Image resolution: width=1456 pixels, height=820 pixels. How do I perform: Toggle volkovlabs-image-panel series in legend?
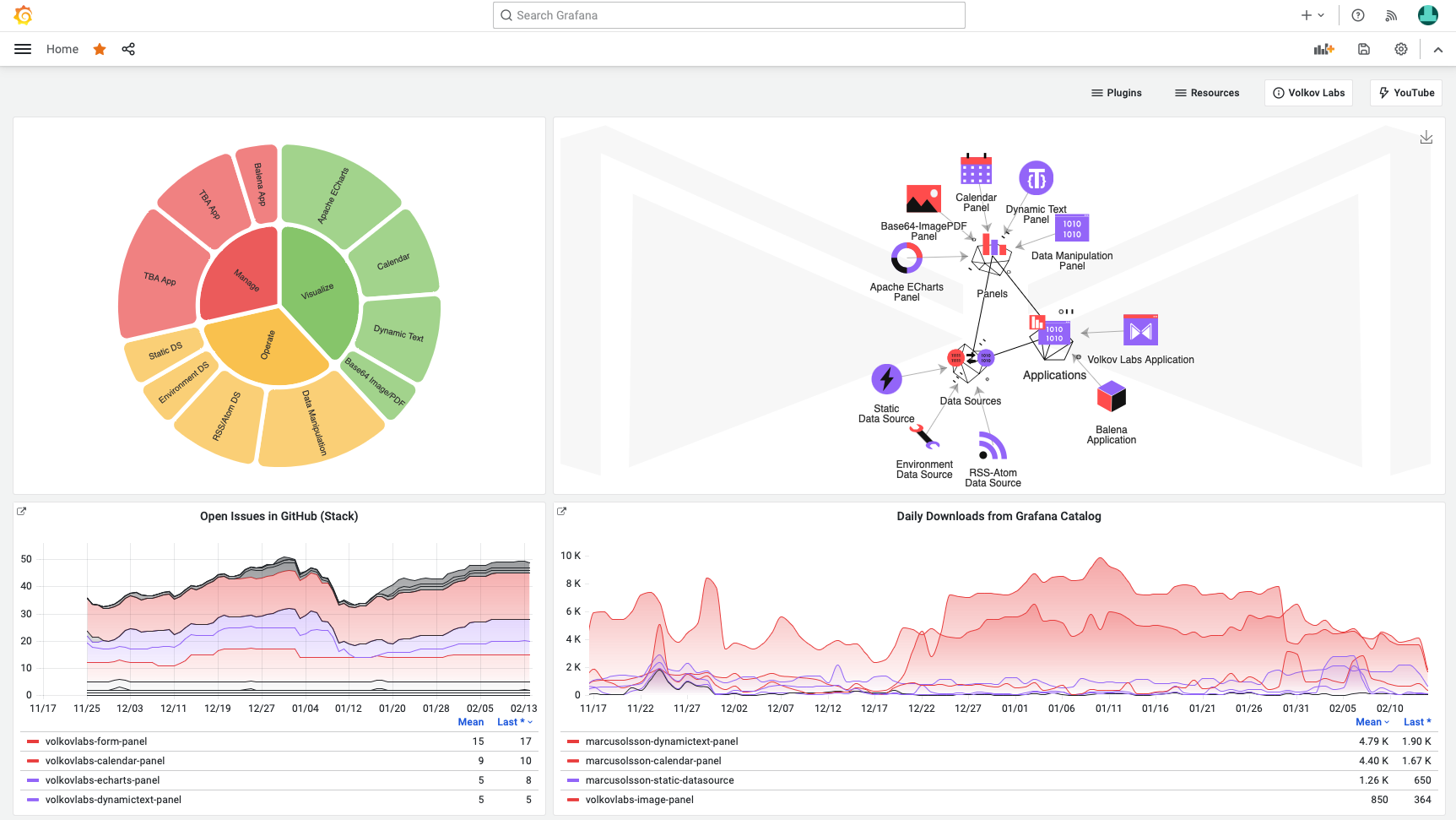[639, 800]
